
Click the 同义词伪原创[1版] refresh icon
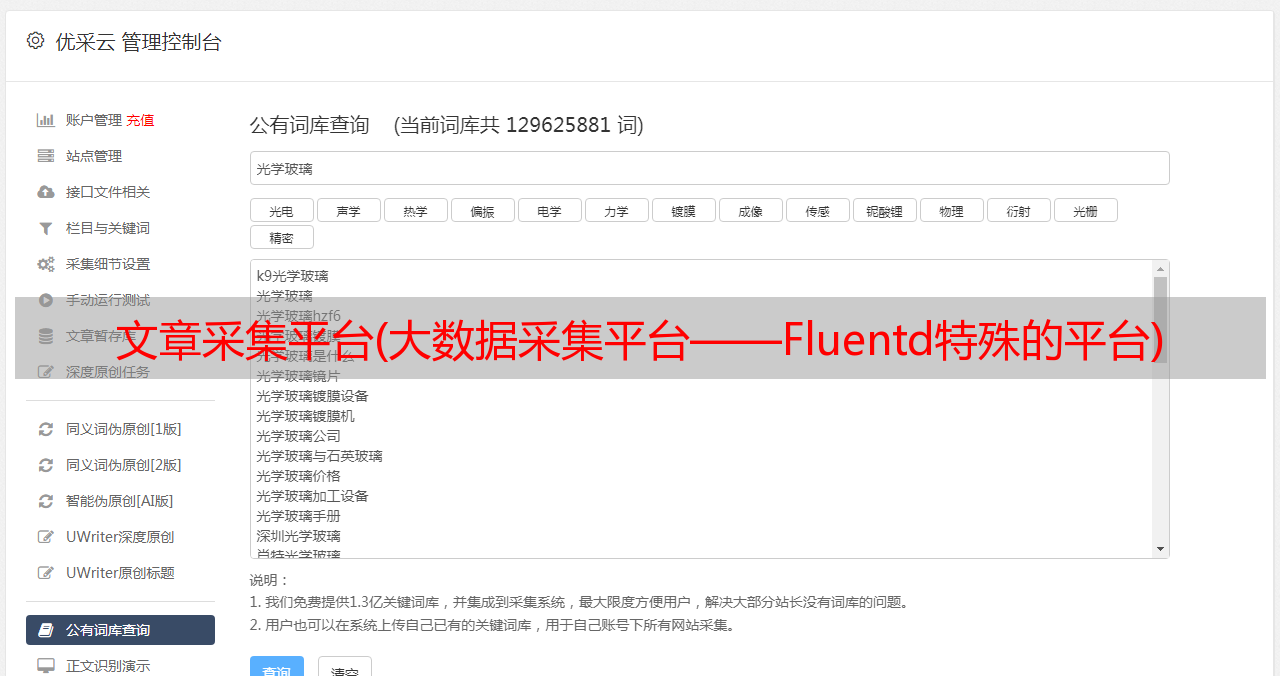pyautogui.click(x=46, y=429)
